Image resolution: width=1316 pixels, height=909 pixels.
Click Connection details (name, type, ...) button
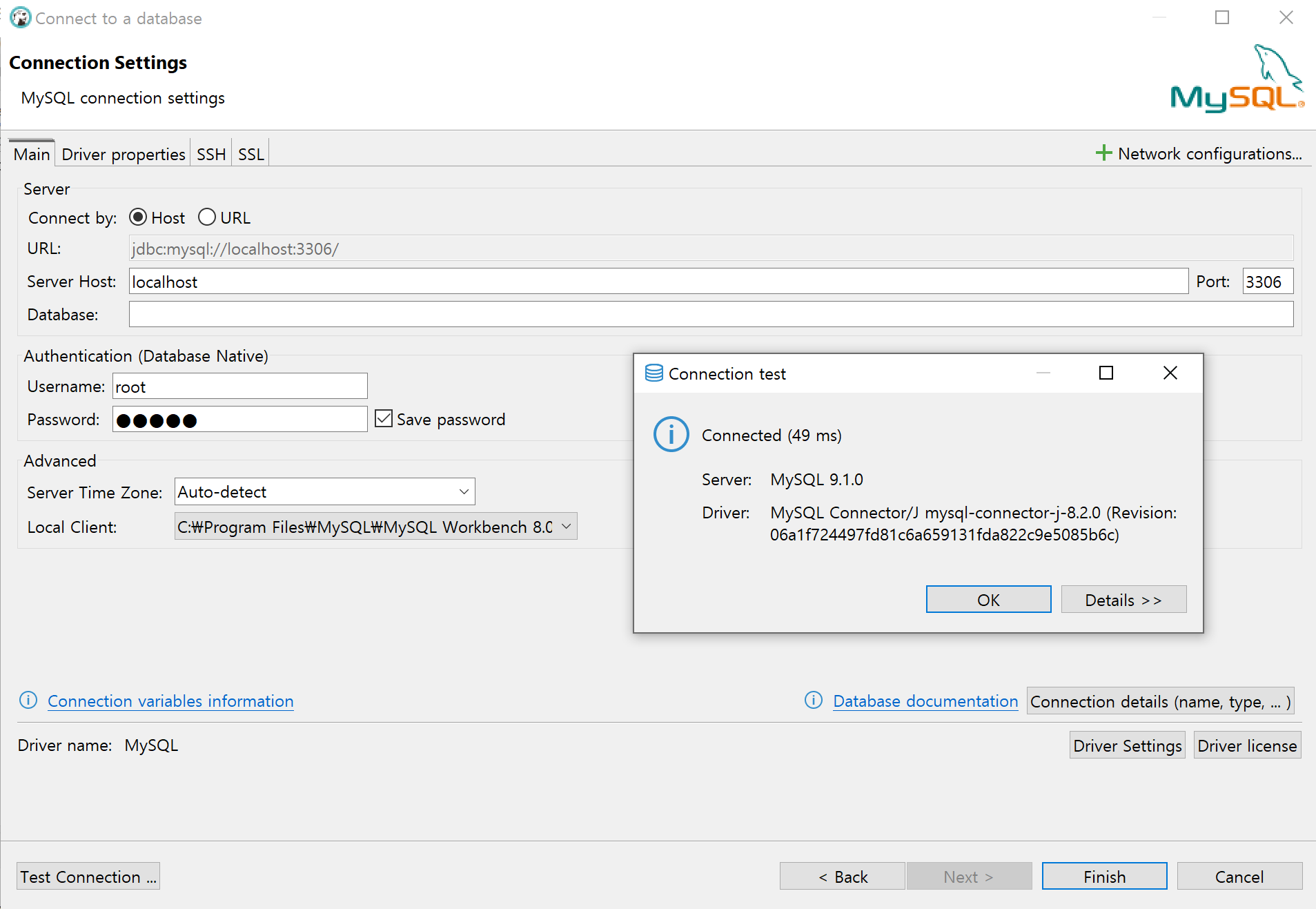pyautogui.click(x=1160, y=701)
